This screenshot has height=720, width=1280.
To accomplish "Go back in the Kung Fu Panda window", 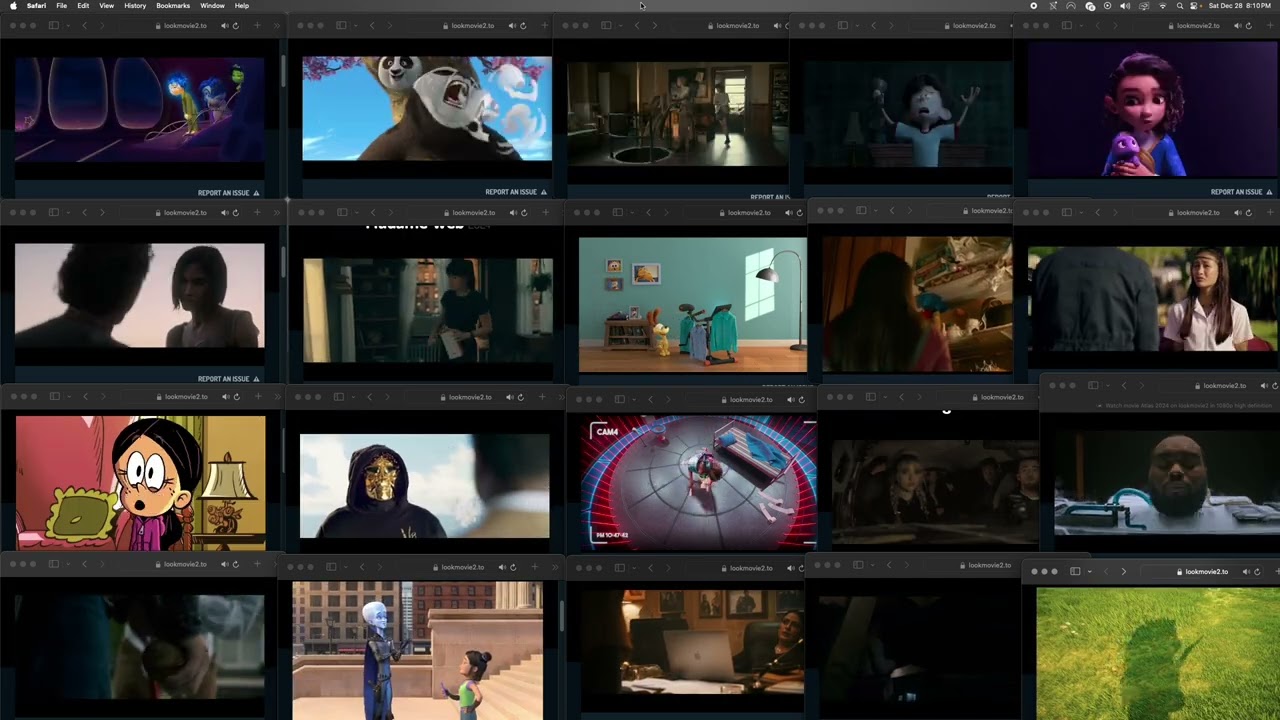I will tap(372, 25).
